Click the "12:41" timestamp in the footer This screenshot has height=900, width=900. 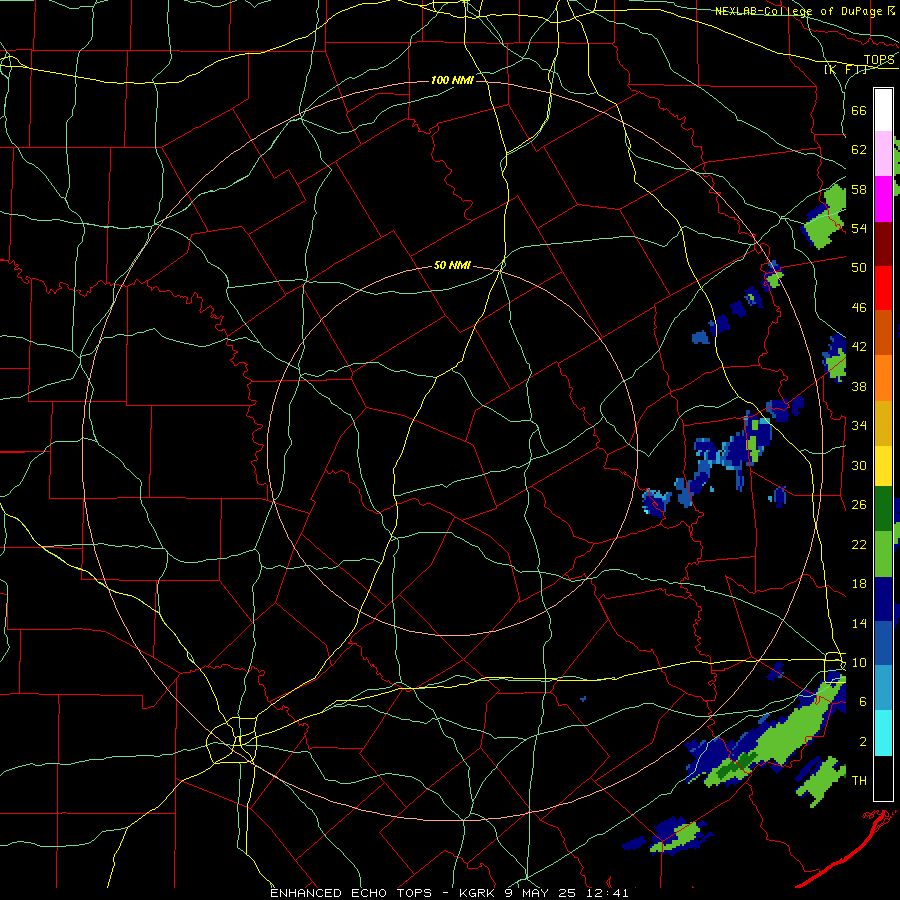(607, 893)
